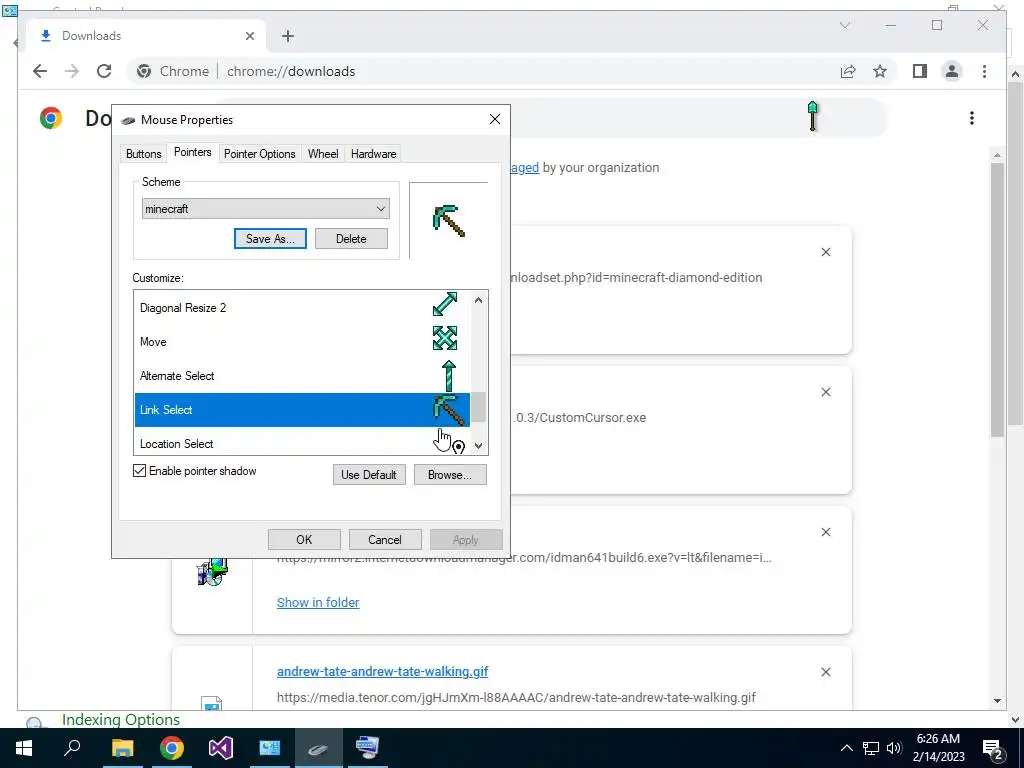Viewport: 1024px width, 768px height.
Task: Click the Move cursor four-arrow icon
Action: click(445, 338)
